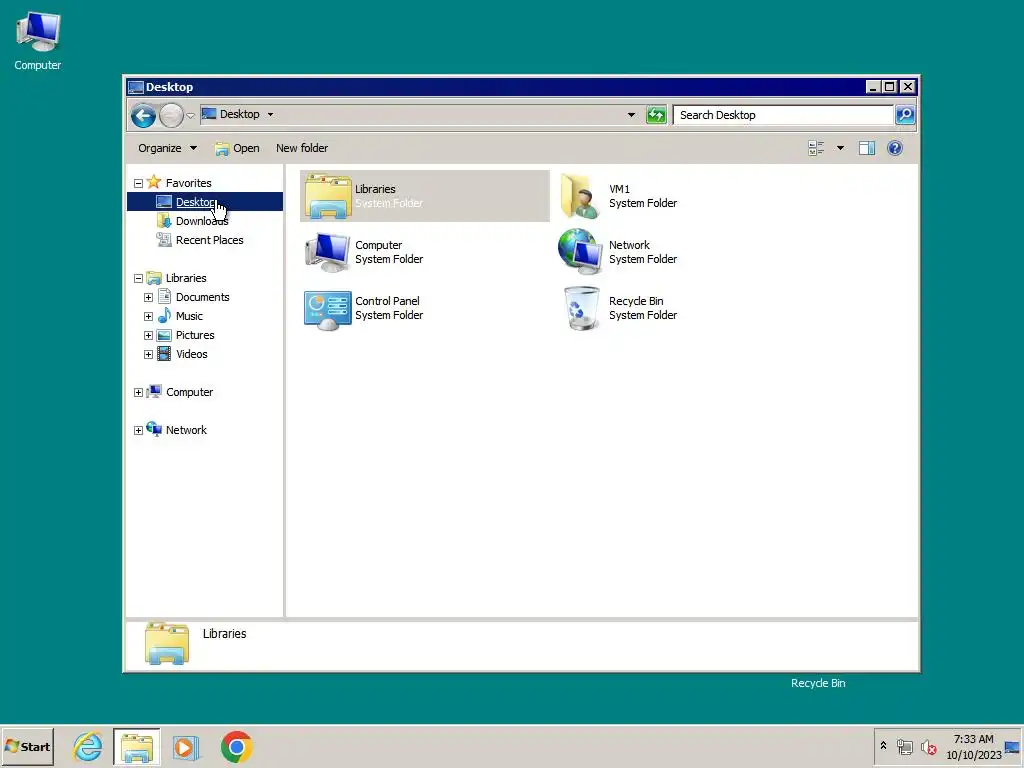1024x768 pixels.
Task: Open the address bar history dropdown
Action: [631, 115]
